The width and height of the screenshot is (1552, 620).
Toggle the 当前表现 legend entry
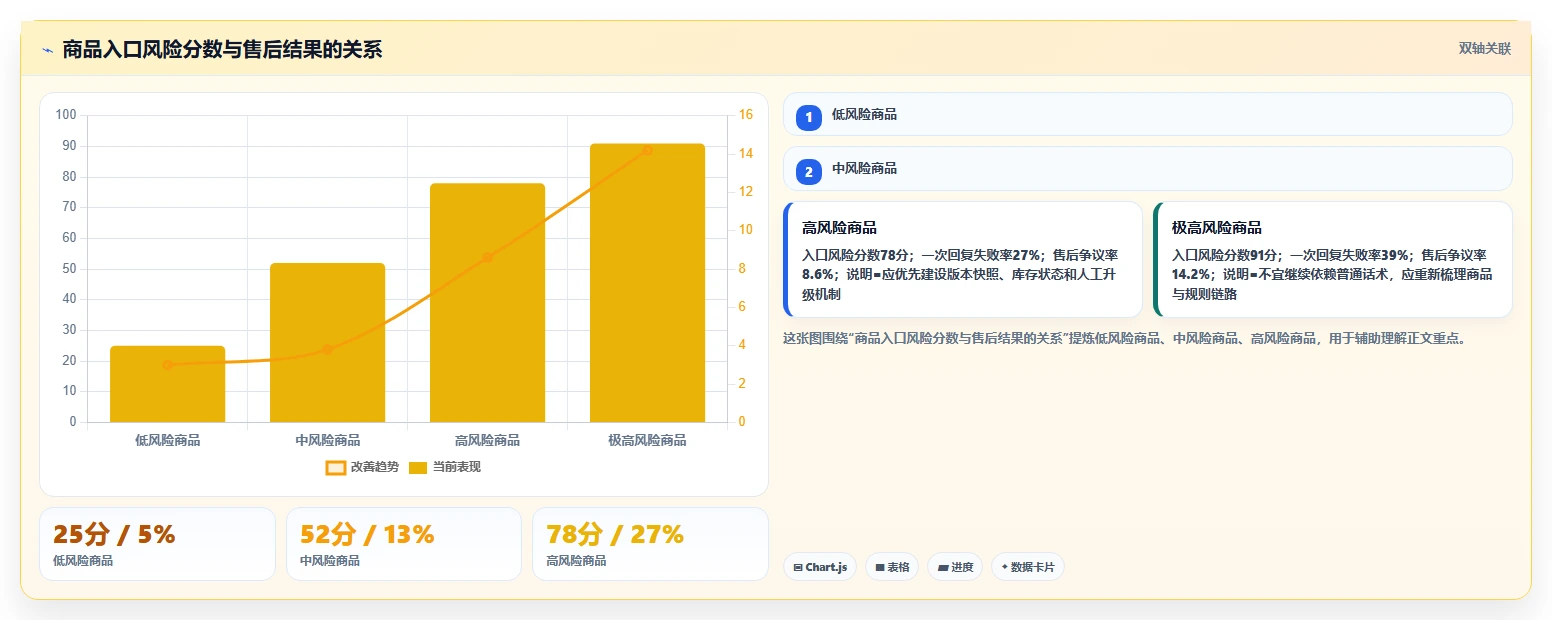coord(445,467)
